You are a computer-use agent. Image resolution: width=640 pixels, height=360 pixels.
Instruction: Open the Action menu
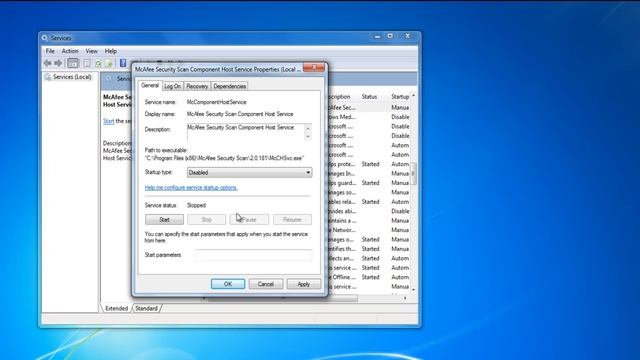(70, 51)
